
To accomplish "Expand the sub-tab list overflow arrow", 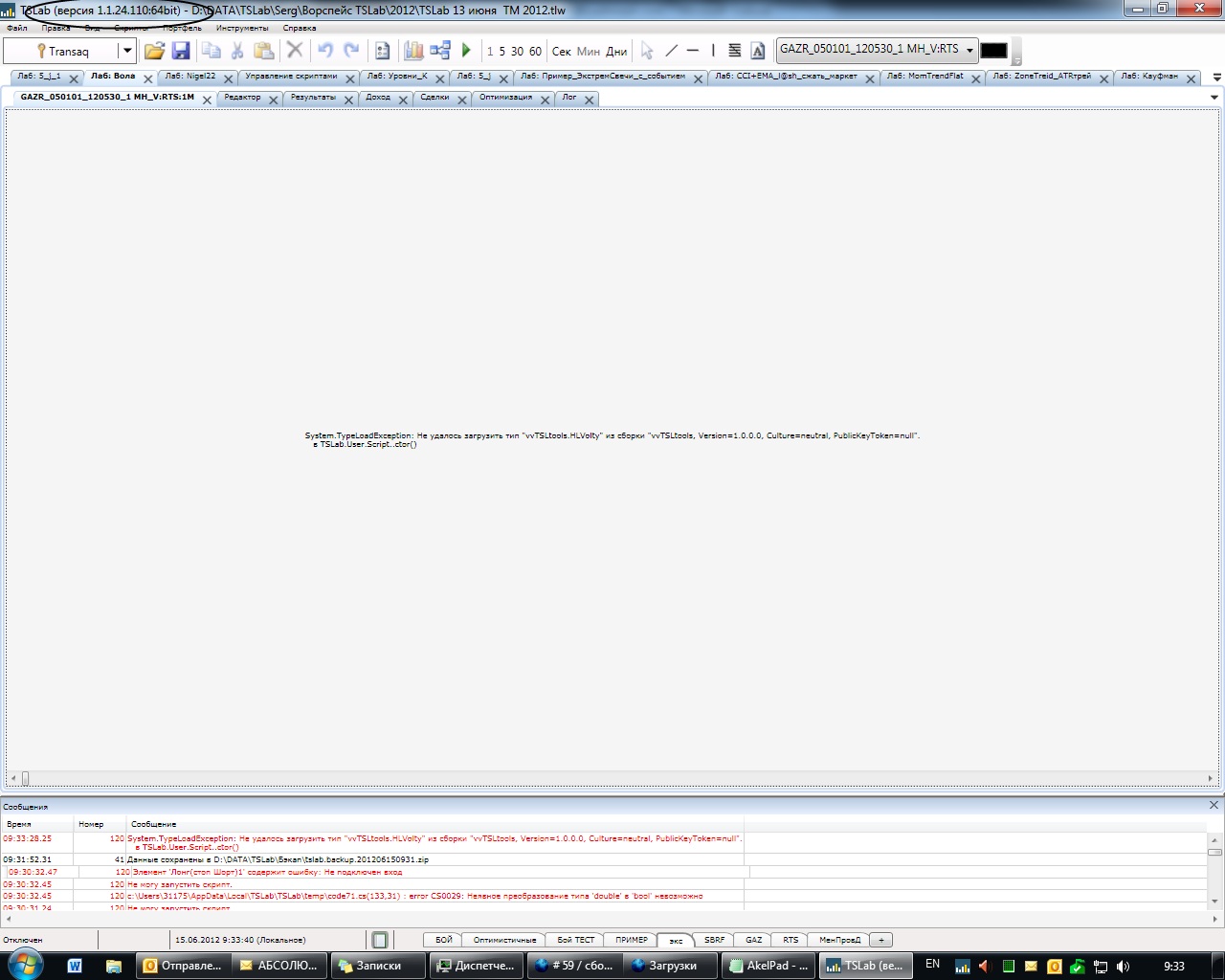I will (x=1214, y=98).
